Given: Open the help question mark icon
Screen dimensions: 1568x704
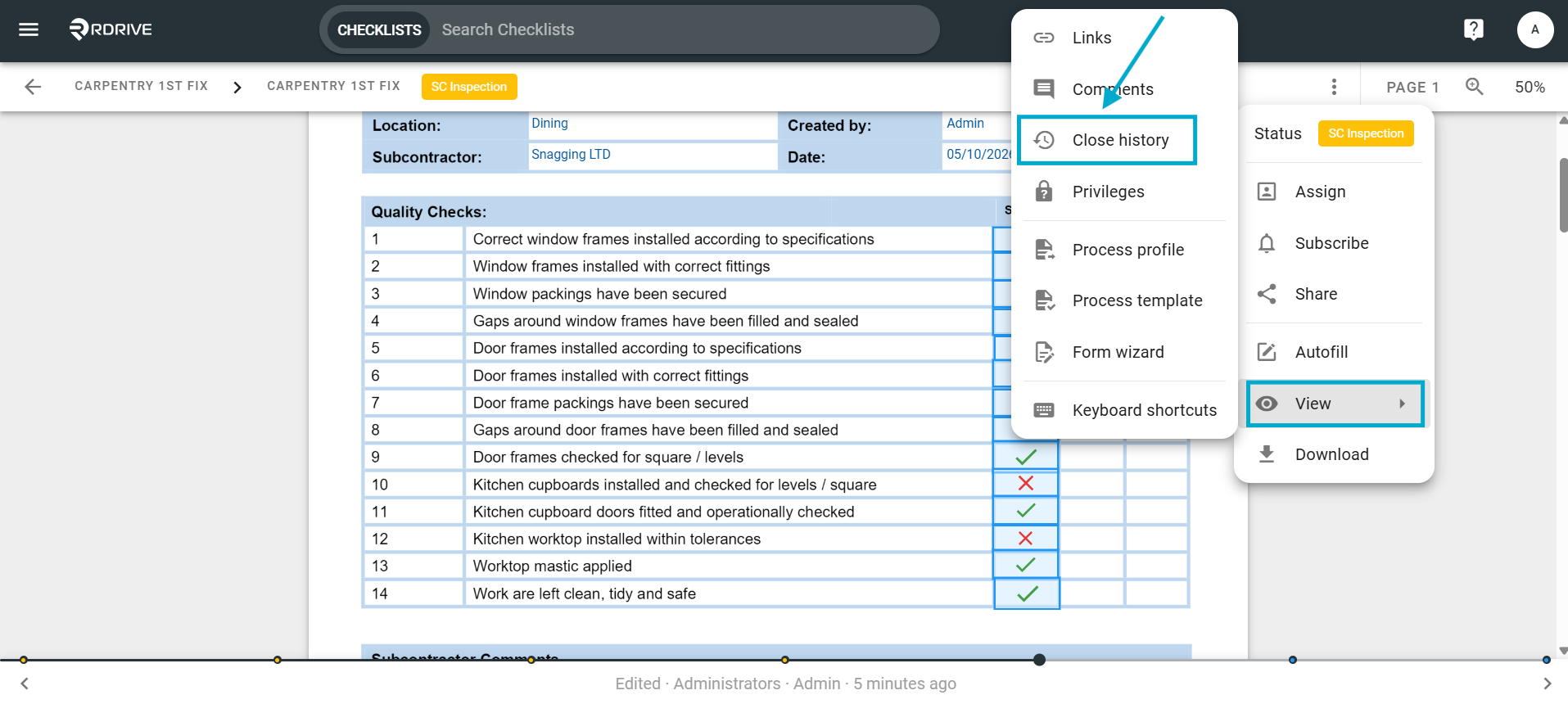Looking at the screenshot, I should pyautogui.click(x=1473, y=29).
